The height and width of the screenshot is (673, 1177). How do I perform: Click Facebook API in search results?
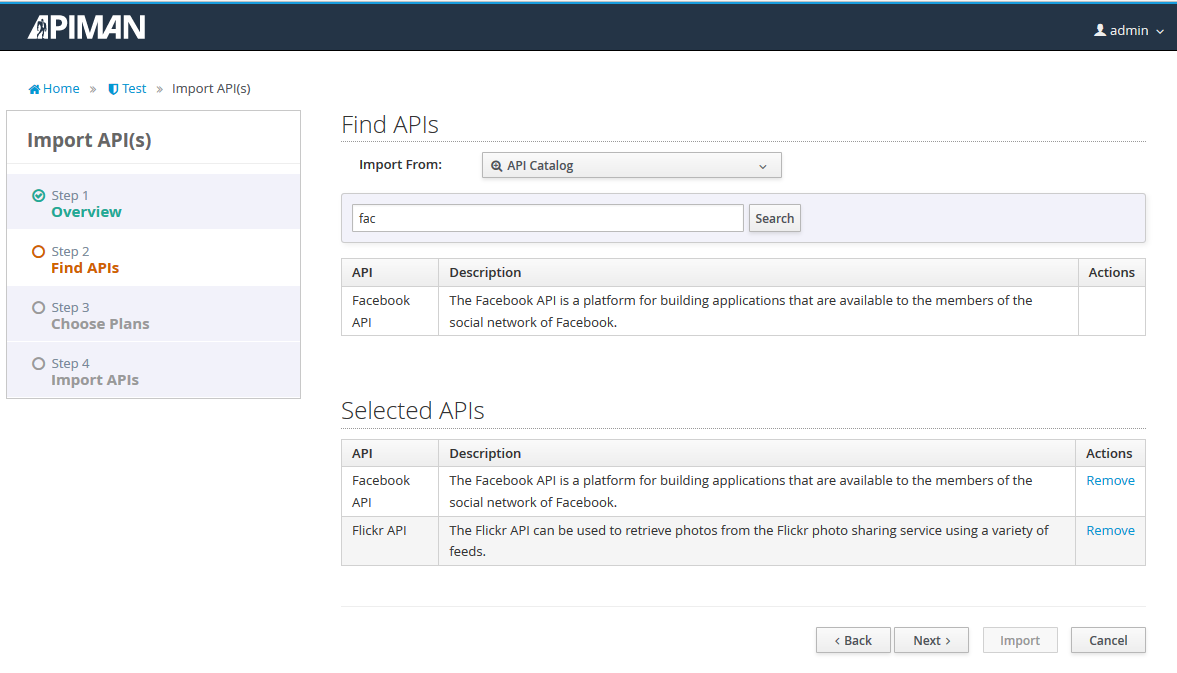[381, 311]
